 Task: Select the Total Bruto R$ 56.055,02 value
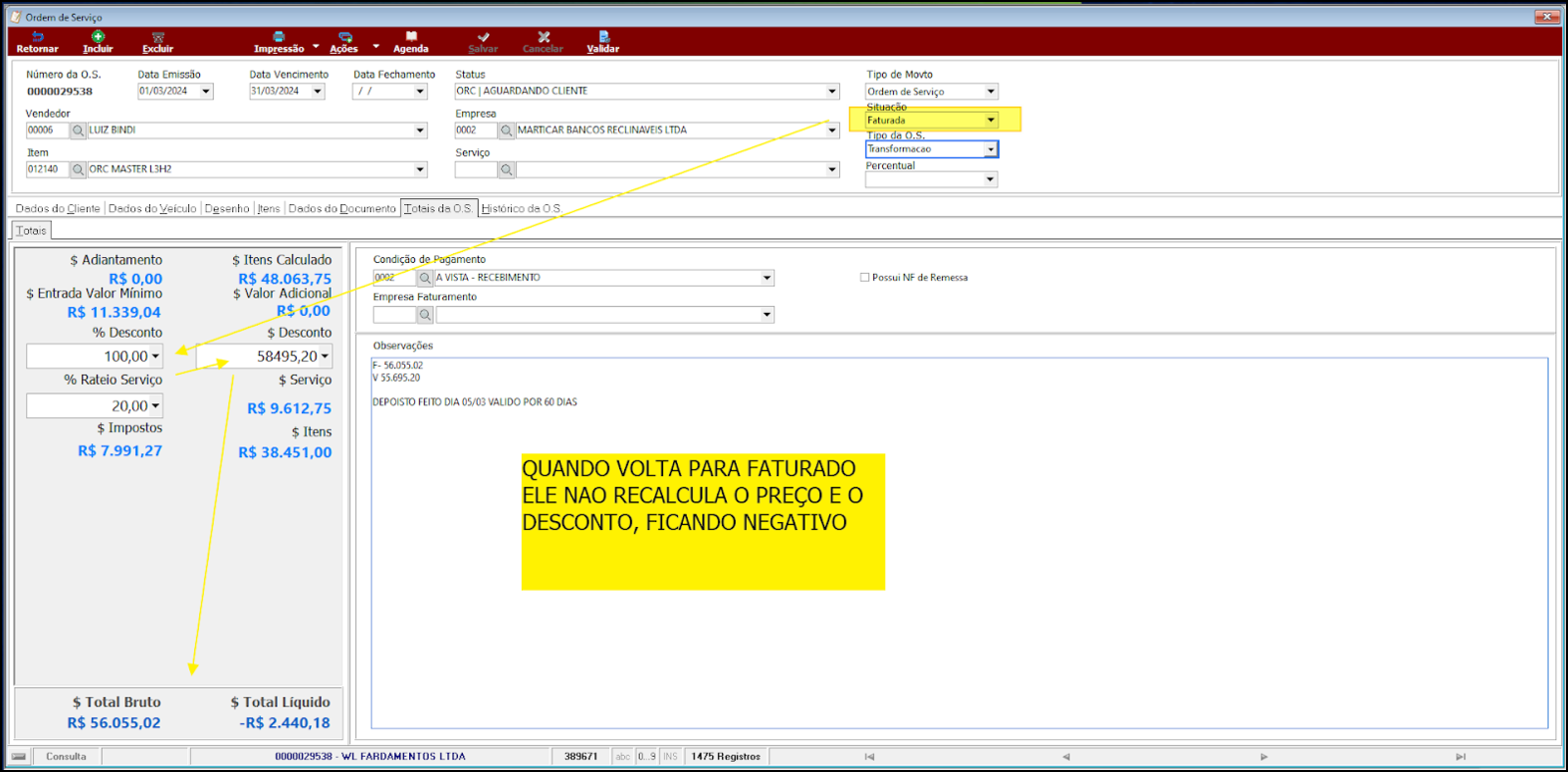[x=113, y=723]
